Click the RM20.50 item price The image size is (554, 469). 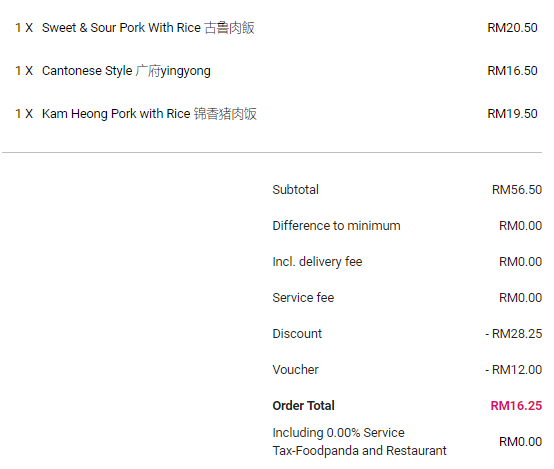click(x=512, y=28)
